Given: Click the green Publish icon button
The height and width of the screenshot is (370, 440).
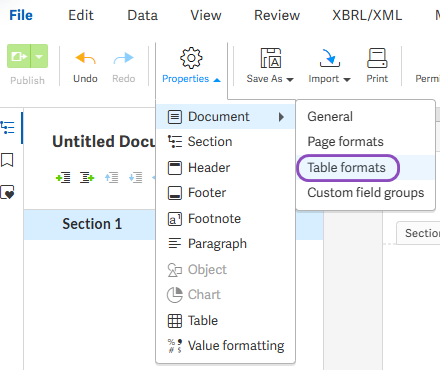Looking at the screenshot, I should click(19, 56).
